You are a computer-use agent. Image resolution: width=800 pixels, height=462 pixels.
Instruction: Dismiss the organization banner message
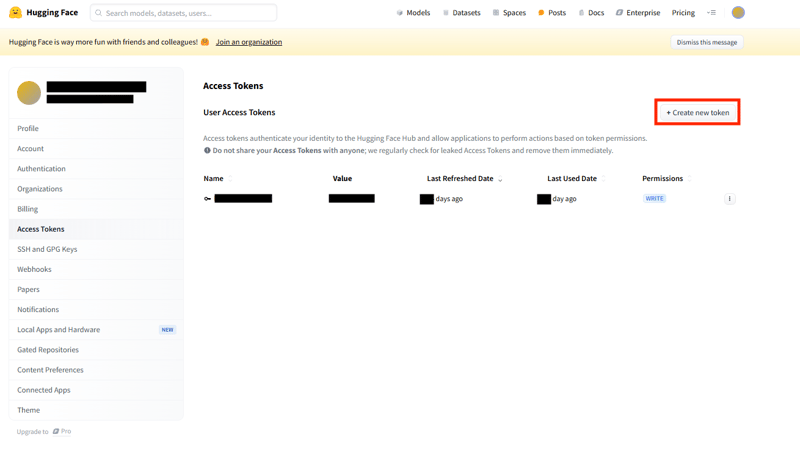pyautogui.click(x=707, y=42)
